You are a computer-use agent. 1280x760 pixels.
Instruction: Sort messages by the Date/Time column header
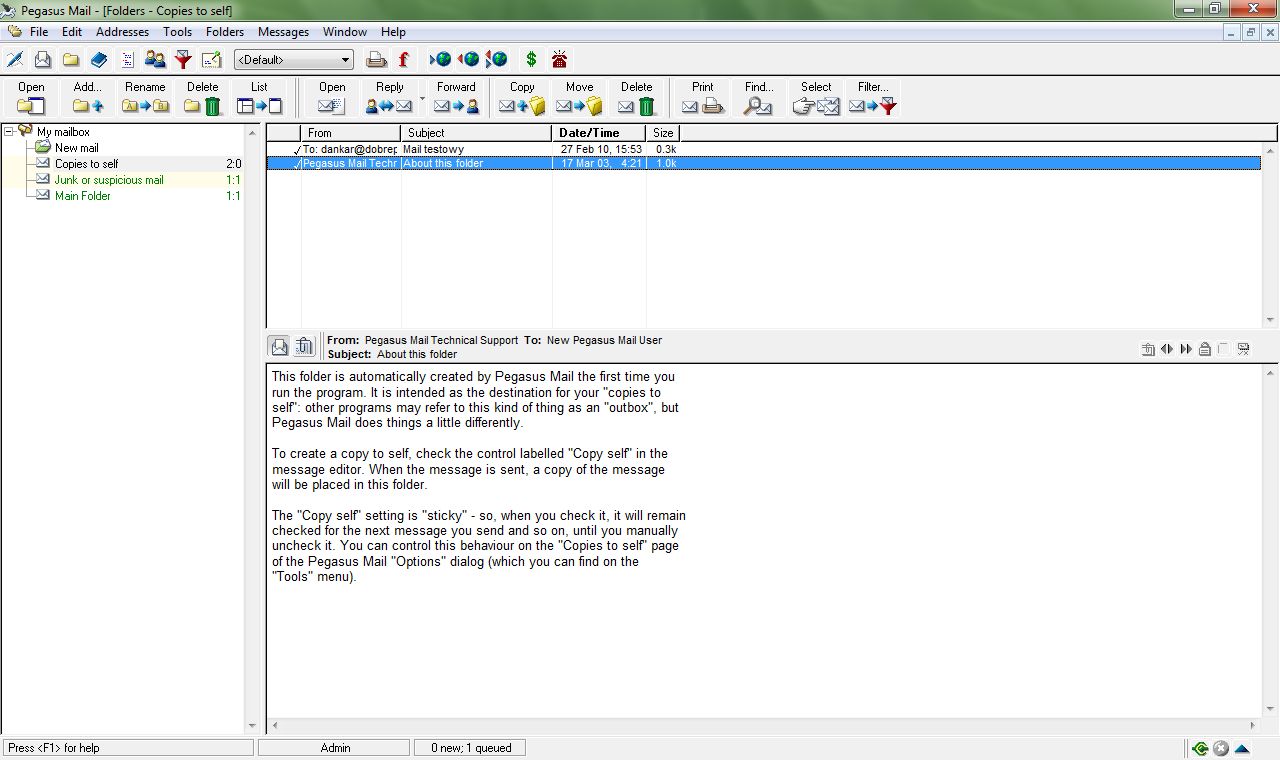click(599, 132)
